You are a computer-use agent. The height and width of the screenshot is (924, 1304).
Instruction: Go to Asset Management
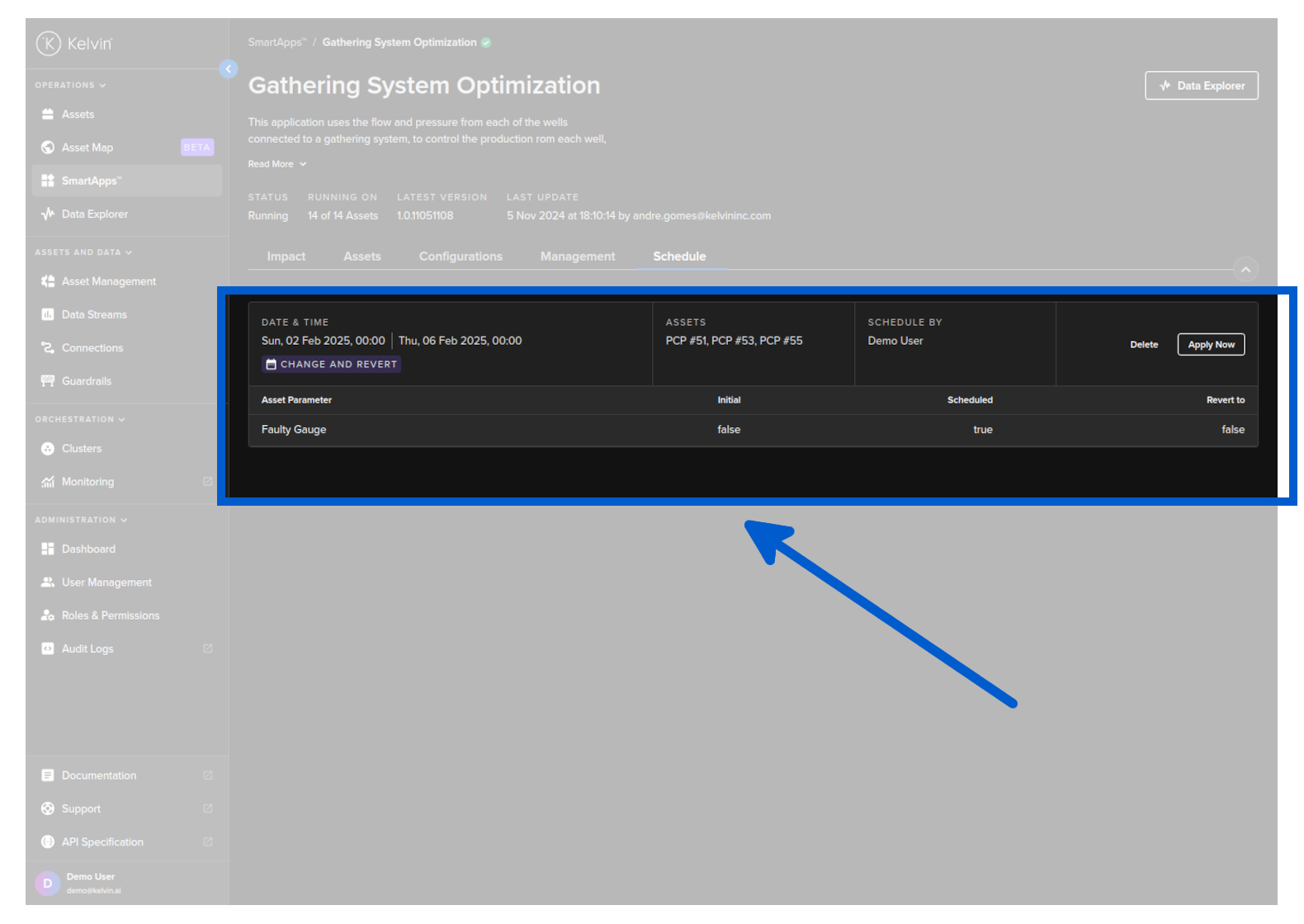click(108, 281)
